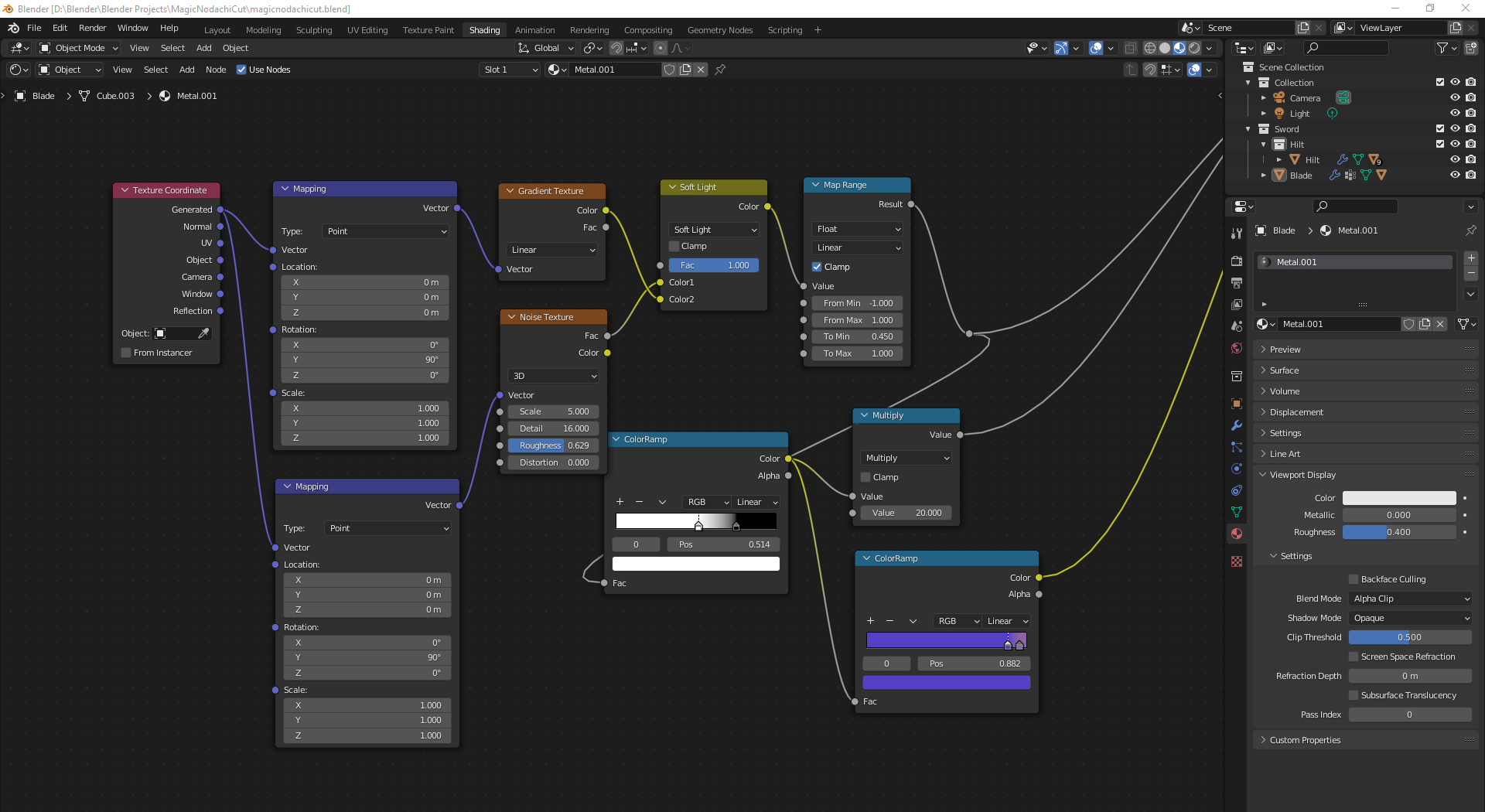Uncheck Clamp on Map Range node
Image resolution: width=1485 pixels, height=812 pixels.
pos(818,267)
